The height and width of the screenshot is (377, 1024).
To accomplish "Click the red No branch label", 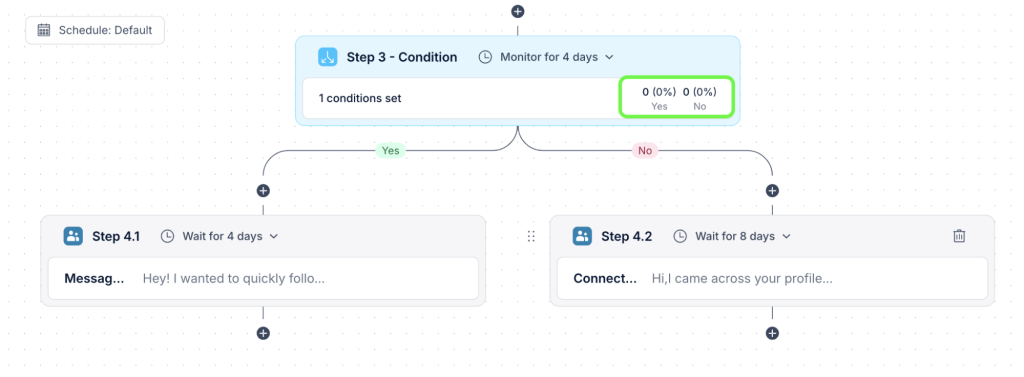I will coord(645,151).
